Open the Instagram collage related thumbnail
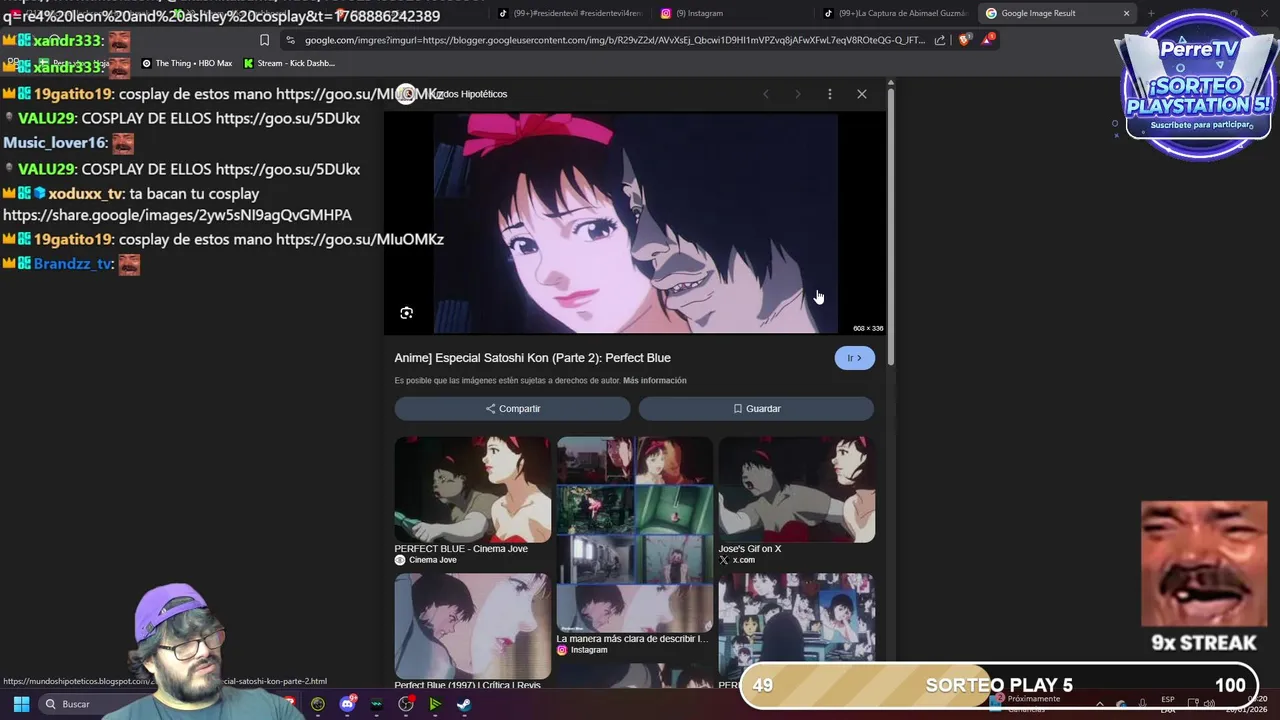Screen dimensions: 1280x720 (x=634, y=533)
